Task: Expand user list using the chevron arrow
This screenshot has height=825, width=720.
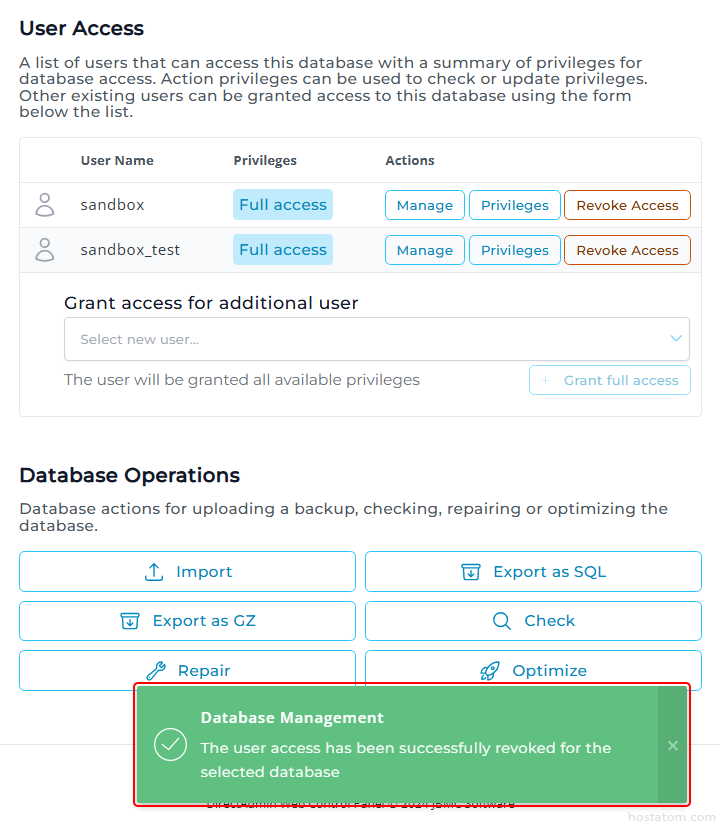Action: coord(676,339)
